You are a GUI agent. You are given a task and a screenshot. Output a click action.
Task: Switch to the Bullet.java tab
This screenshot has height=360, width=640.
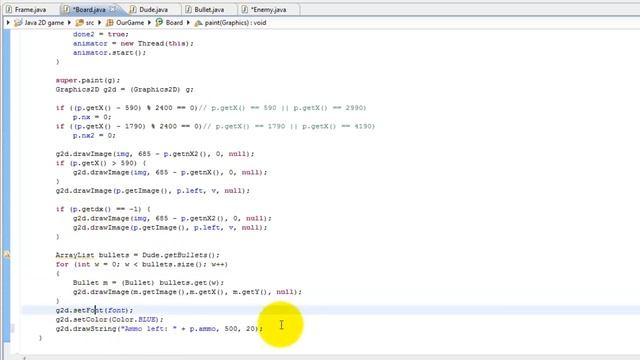coord(209,9)
